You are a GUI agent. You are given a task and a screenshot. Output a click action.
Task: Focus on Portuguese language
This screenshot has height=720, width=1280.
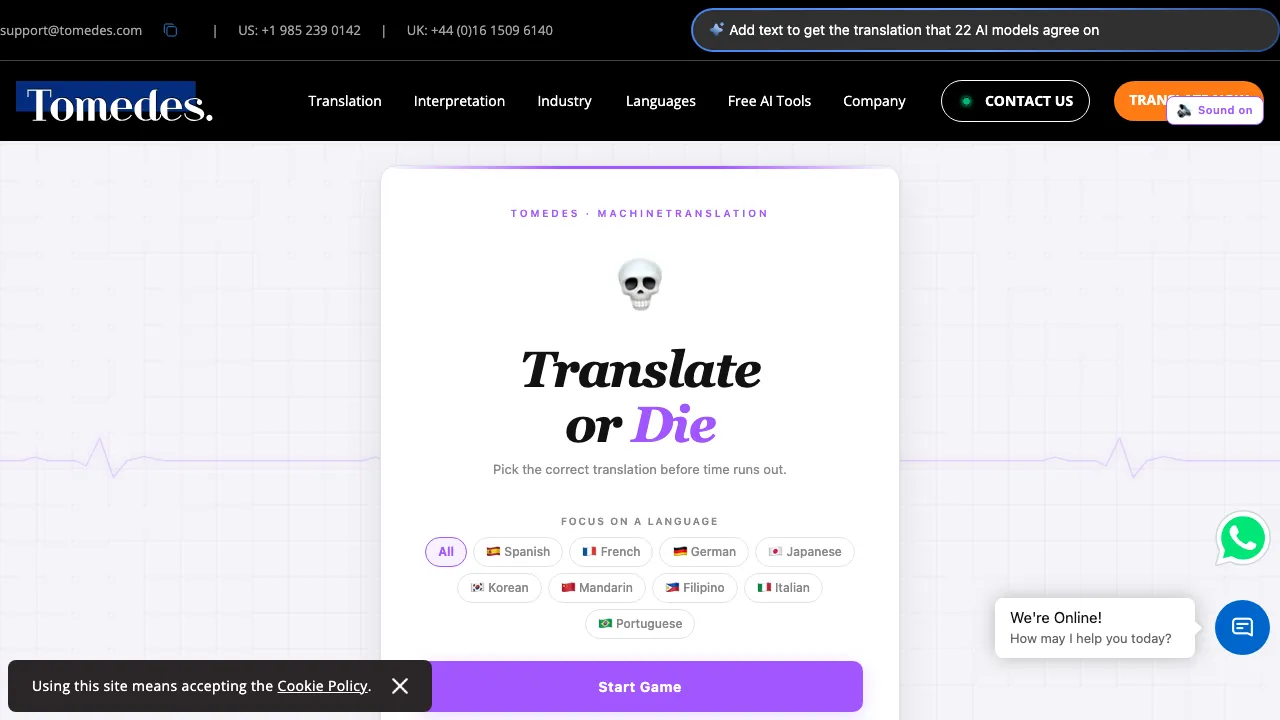(x=640, y=624)
